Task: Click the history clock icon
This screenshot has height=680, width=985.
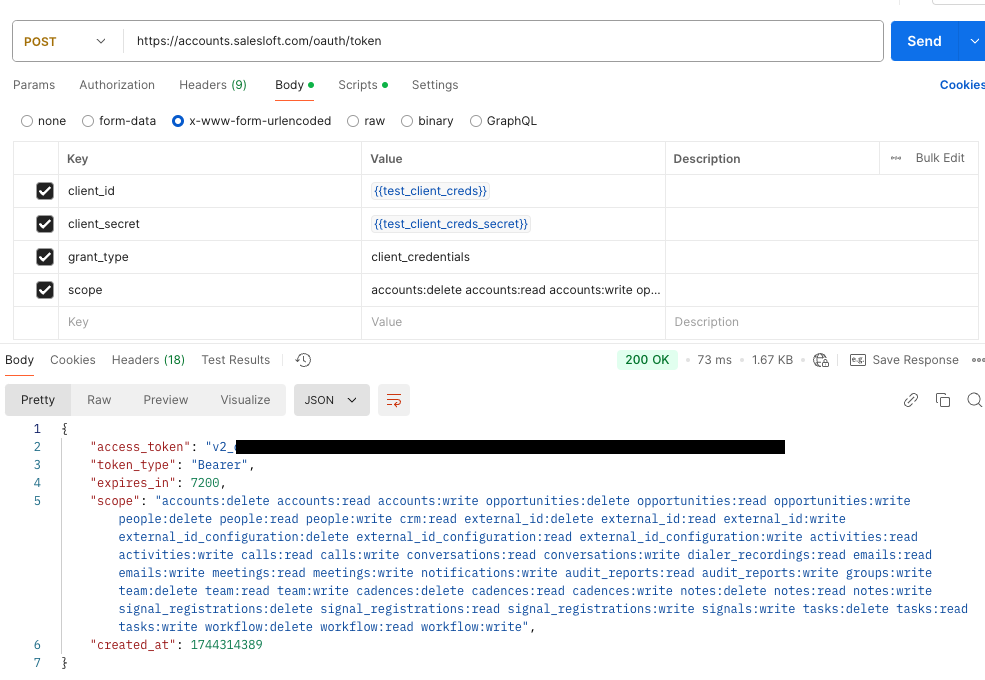Action: [x=304, y=360]
